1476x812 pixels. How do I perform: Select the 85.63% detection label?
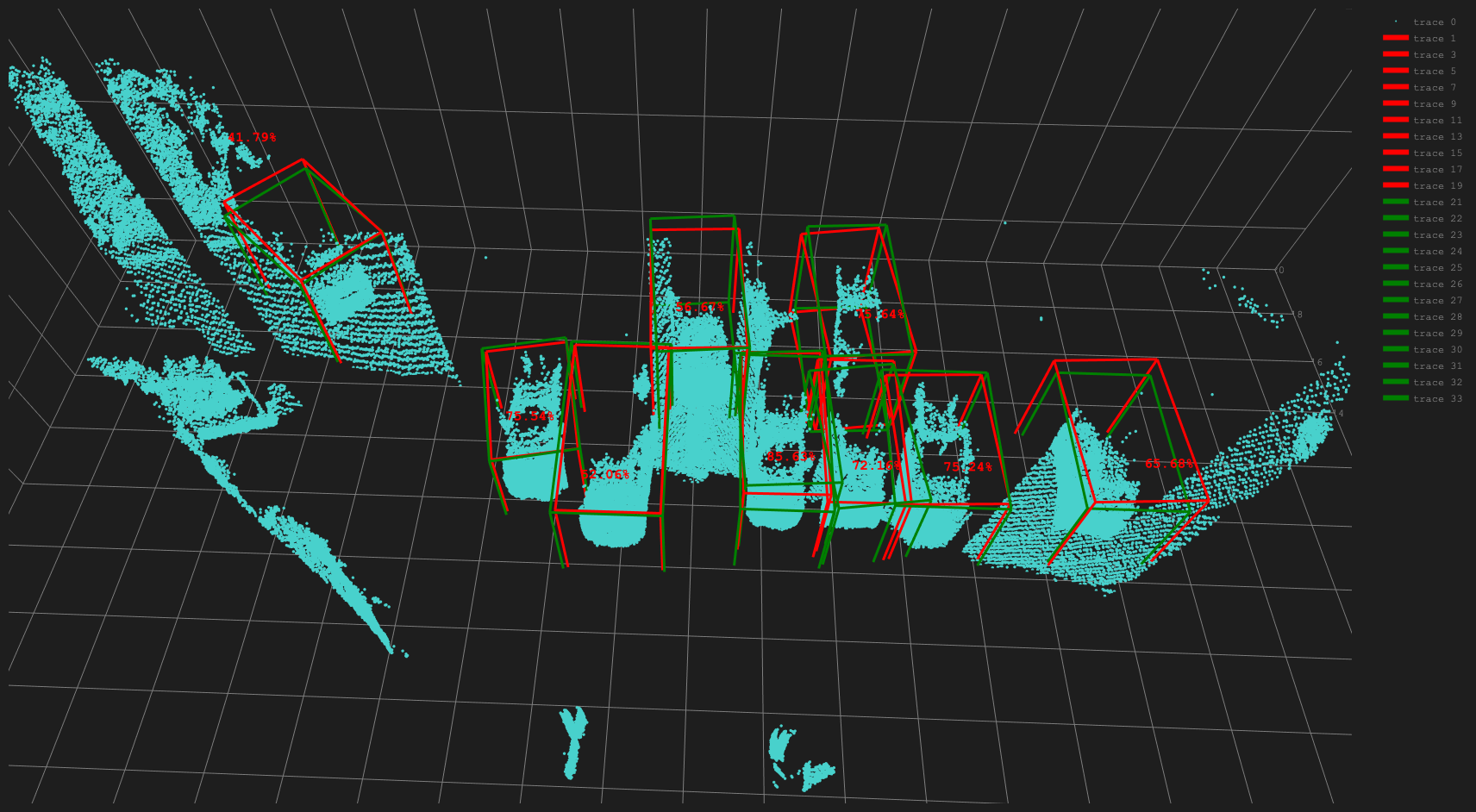[x=791, y=456]
